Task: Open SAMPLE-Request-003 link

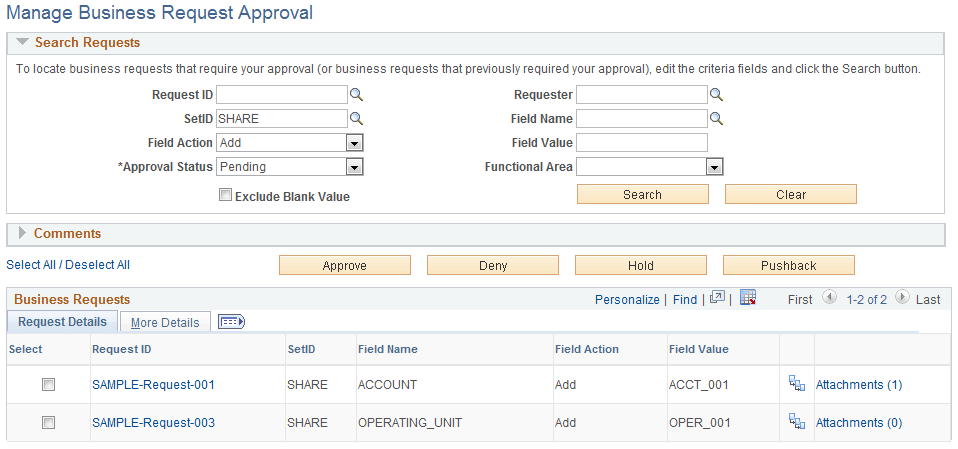Action: pos(153,423)
